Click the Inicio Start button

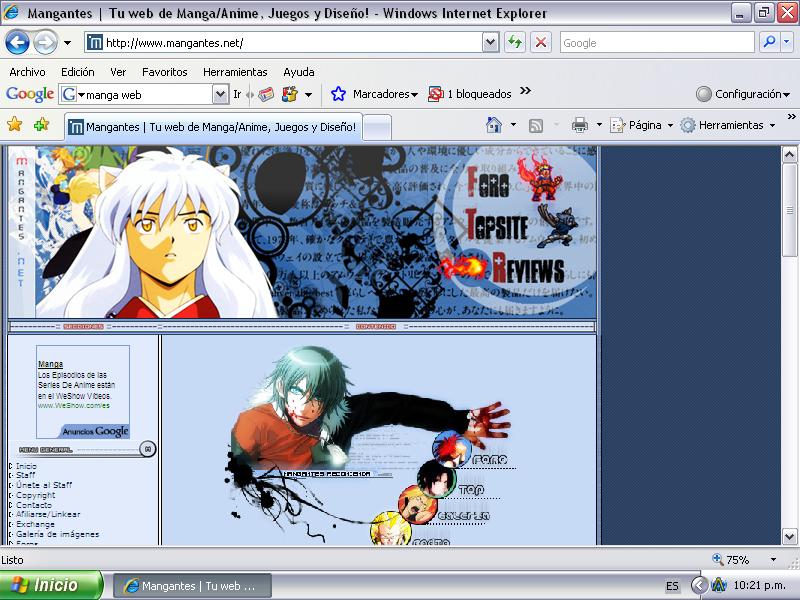click(x=51, y=585)
